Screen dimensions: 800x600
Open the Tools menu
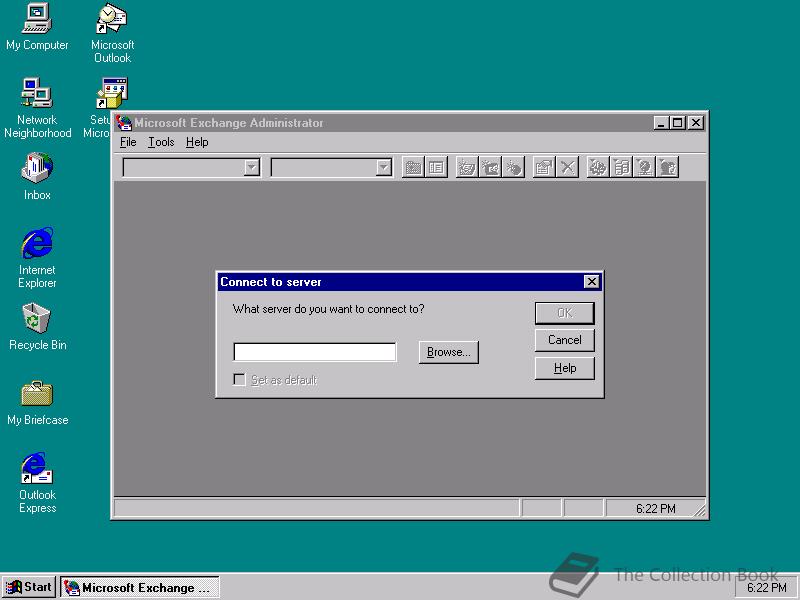pyautogui.click(x=161, y=142)
